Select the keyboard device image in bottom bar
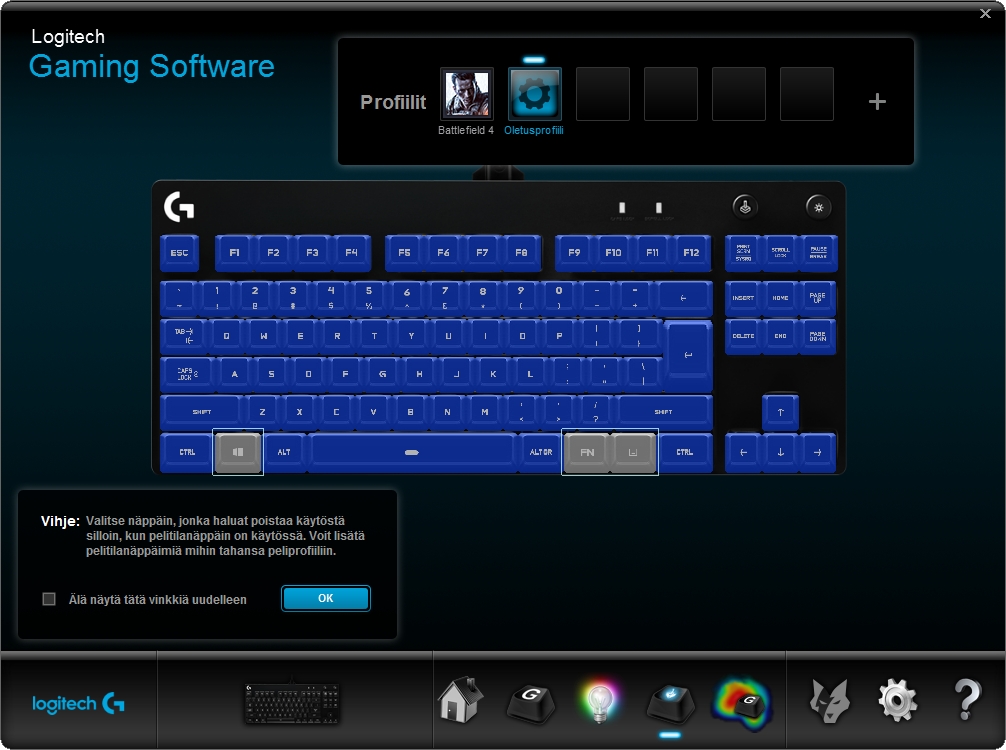Image resolution: width=1006 pixels, height=750 pixels. (x=292, y=703)
